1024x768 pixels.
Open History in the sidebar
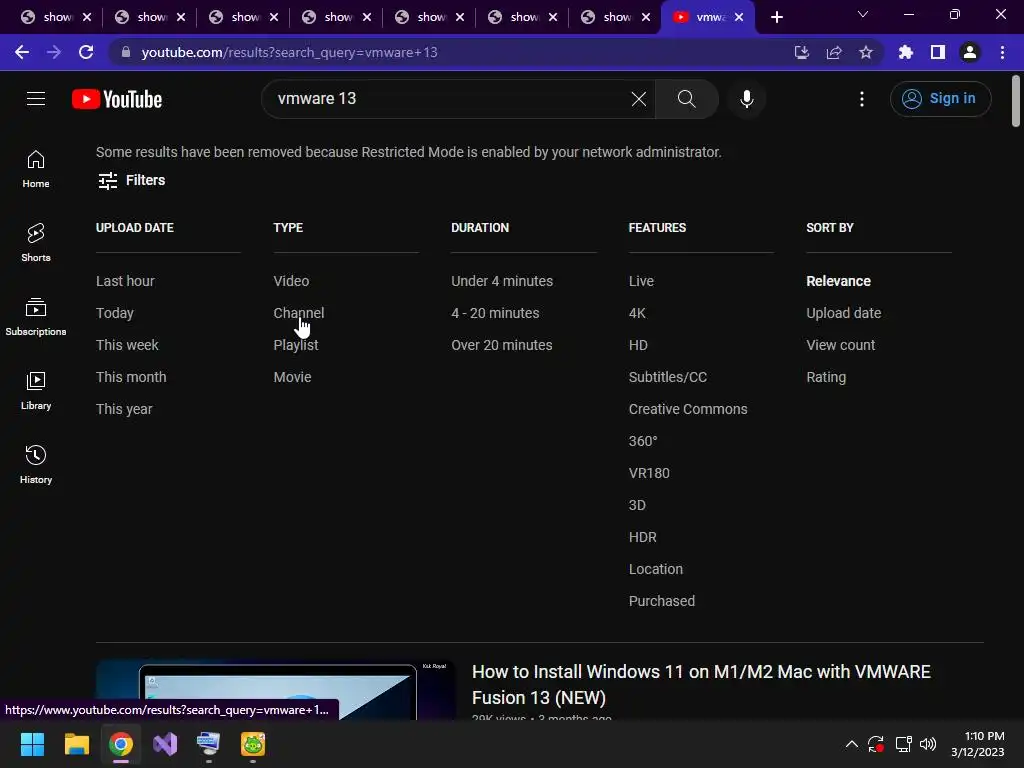(36, 464)
